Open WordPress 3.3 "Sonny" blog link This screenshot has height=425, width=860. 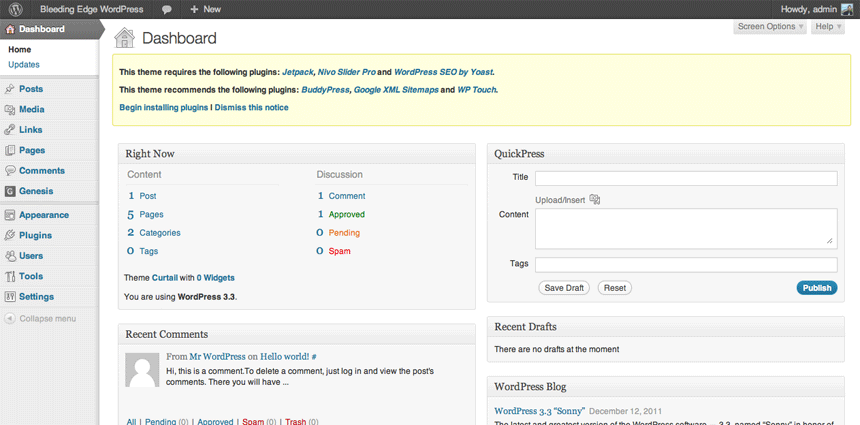pyautogui.click(x=540, y=411)
